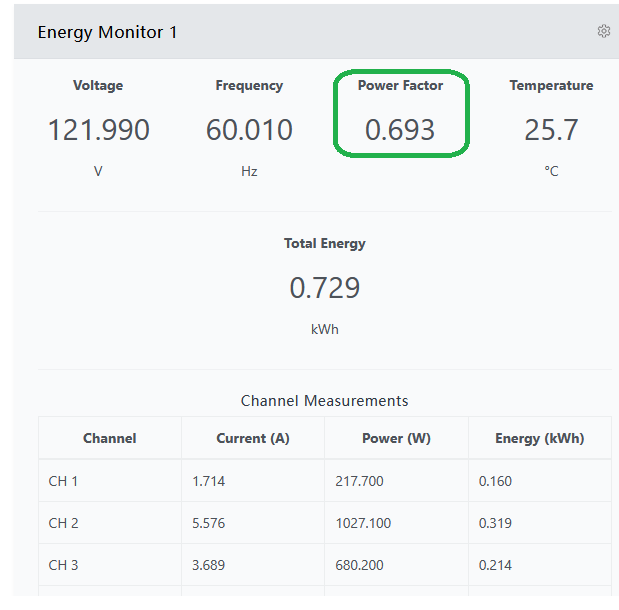Click the Energy Monitor 1 title
Viewport: 619px width, 610px height.
(107, 32)
